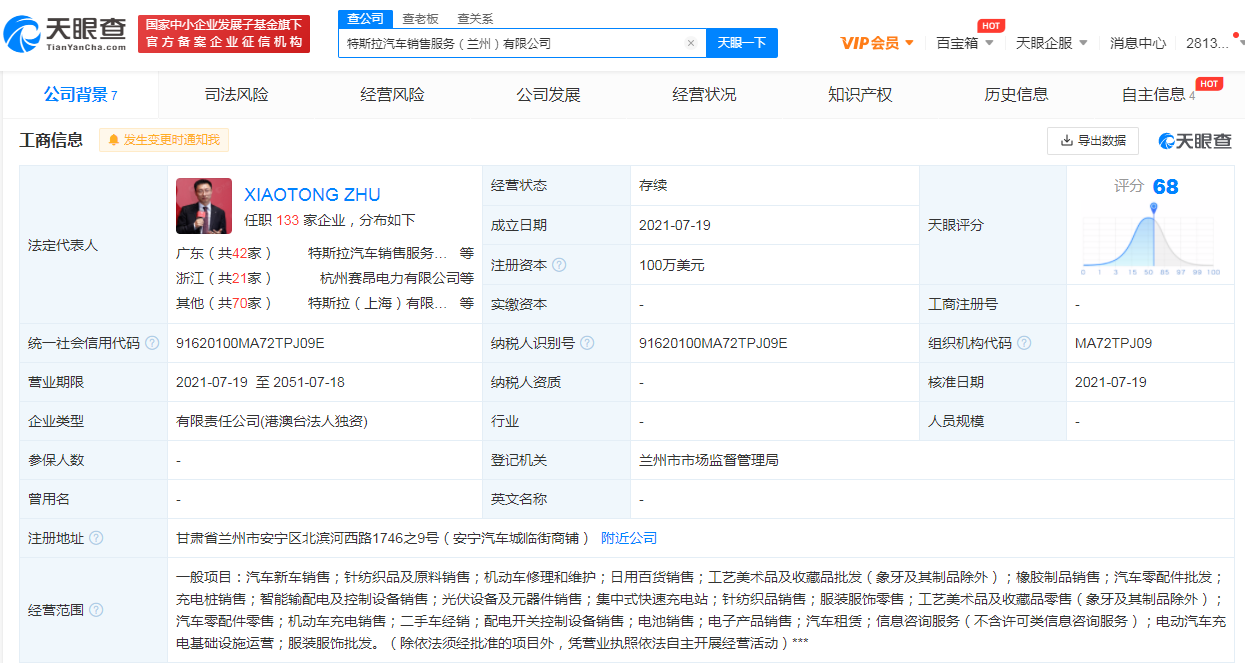This screenshot has height=663, width=1245.
Task: Click the 133 companies count link
Action: point(288,220)
